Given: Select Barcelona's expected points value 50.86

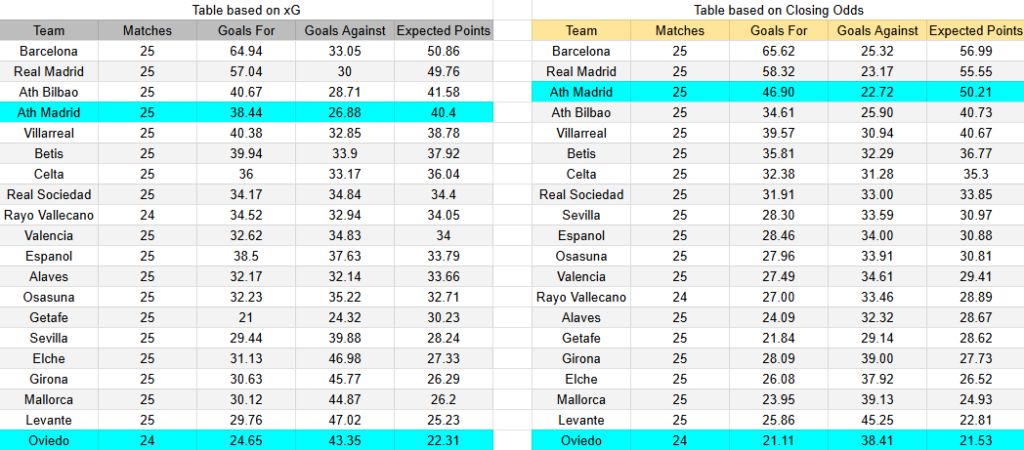Looking at the screenshot, I should click(443, 51).
